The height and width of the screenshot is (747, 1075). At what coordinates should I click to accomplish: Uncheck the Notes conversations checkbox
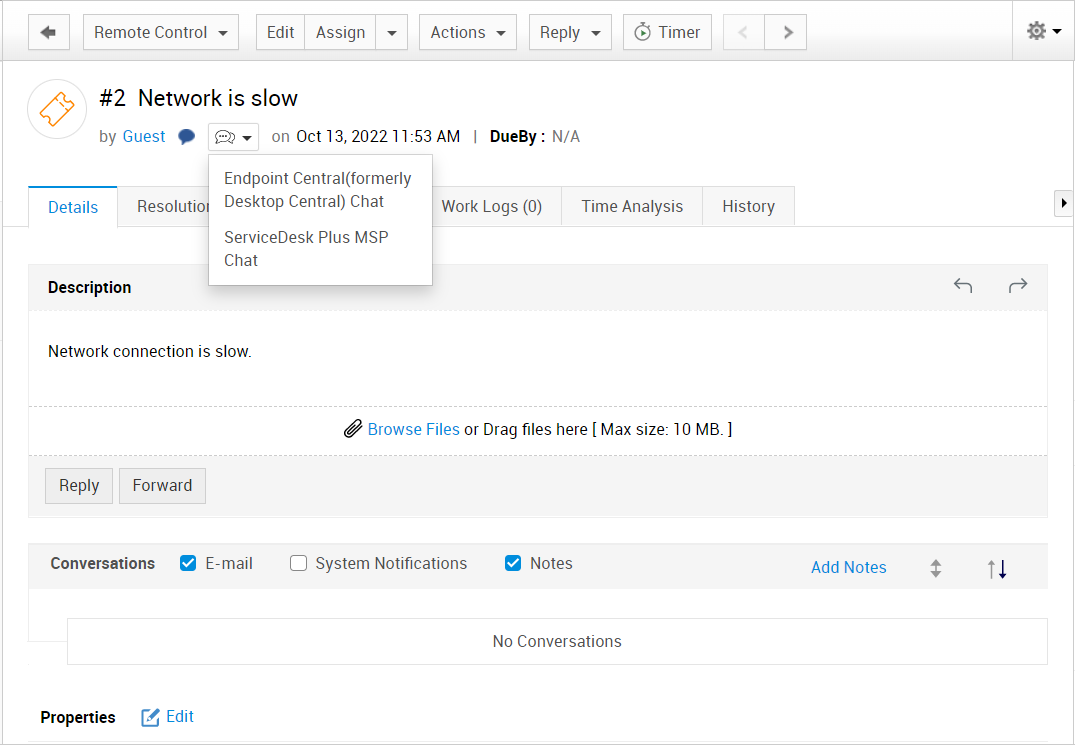point(513,563)
